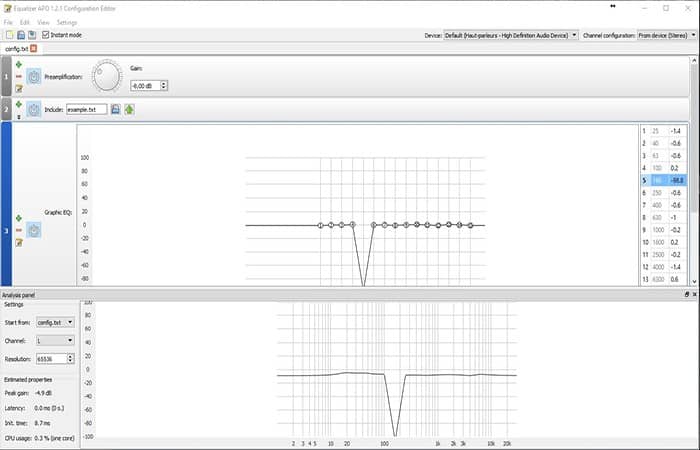Toggle the Instant mode checkbox
Screen dimensions: 700x450
[46, 34]
